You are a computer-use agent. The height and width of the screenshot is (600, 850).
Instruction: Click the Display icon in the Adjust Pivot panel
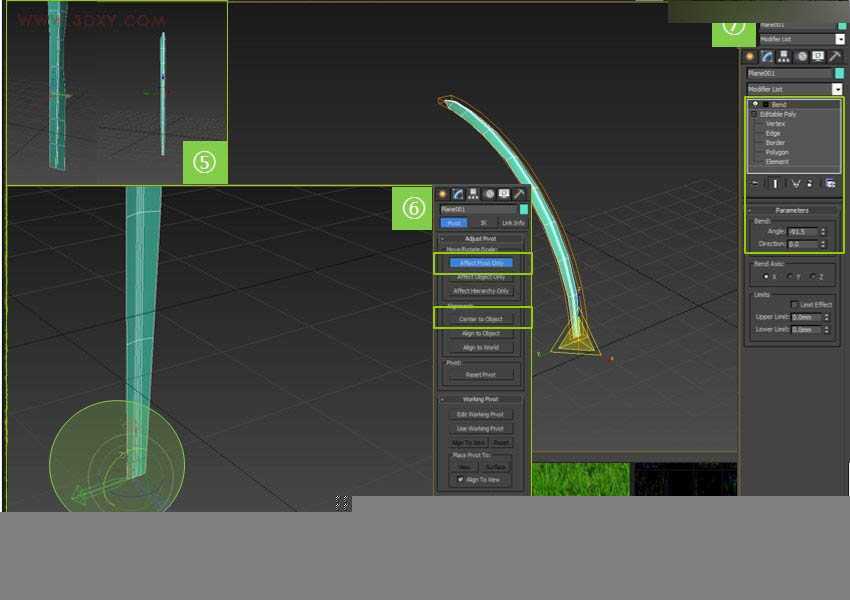click(504, 194)
